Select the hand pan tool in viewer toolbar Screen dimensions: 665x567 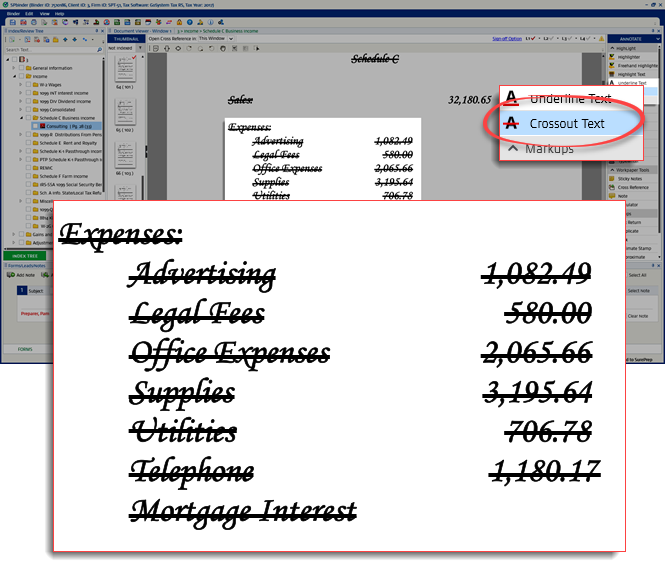tap(223, 48)
